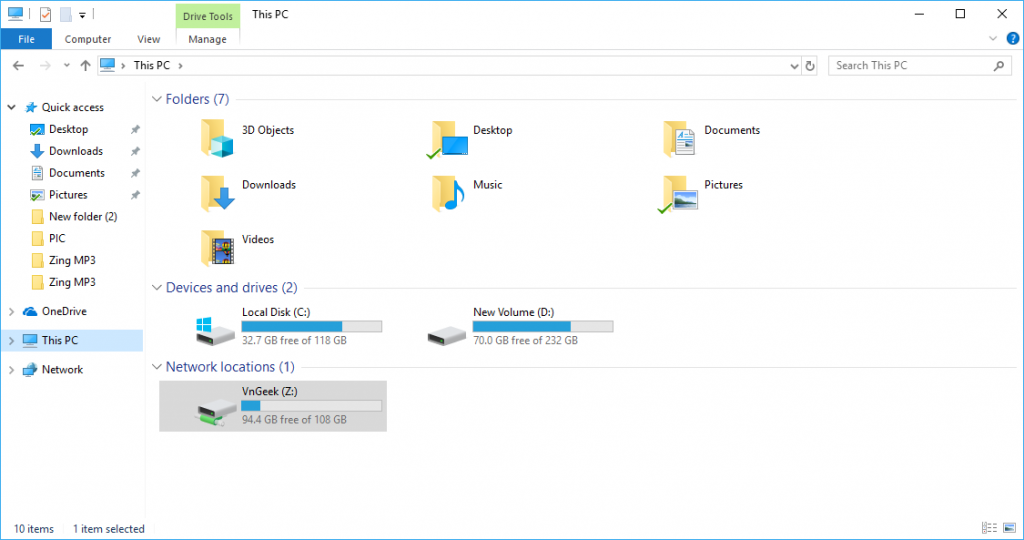
Task: Collapse the Folders (7) section
Action: point(157,99)
